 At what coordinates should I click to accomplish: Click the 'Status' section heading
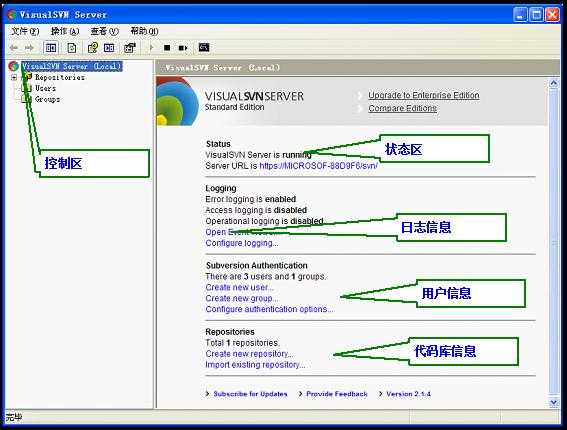click(x=218, y=144)
